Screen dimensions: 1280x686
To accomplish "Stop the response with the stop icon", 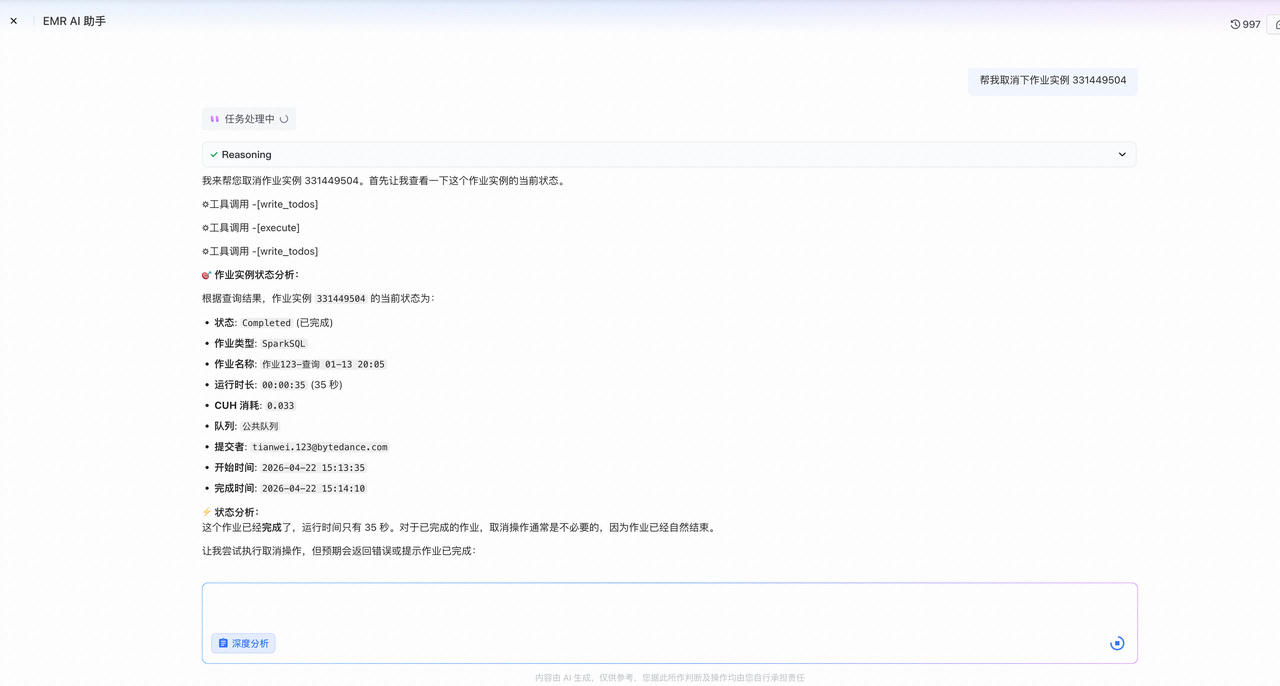I will [x=1117, y=643].
